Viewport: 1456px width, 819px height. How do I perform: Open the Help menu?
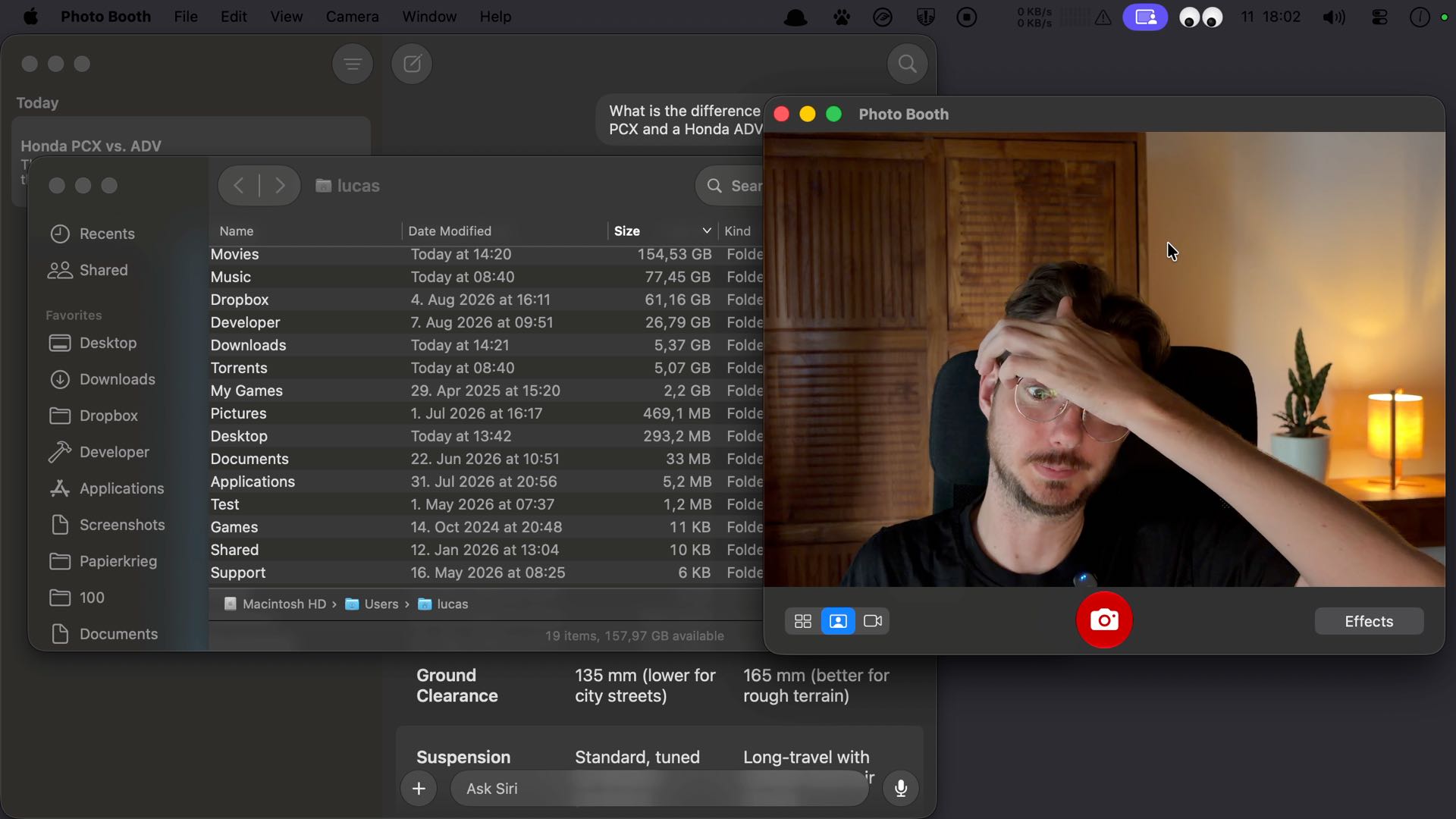[x=495, y=17]
